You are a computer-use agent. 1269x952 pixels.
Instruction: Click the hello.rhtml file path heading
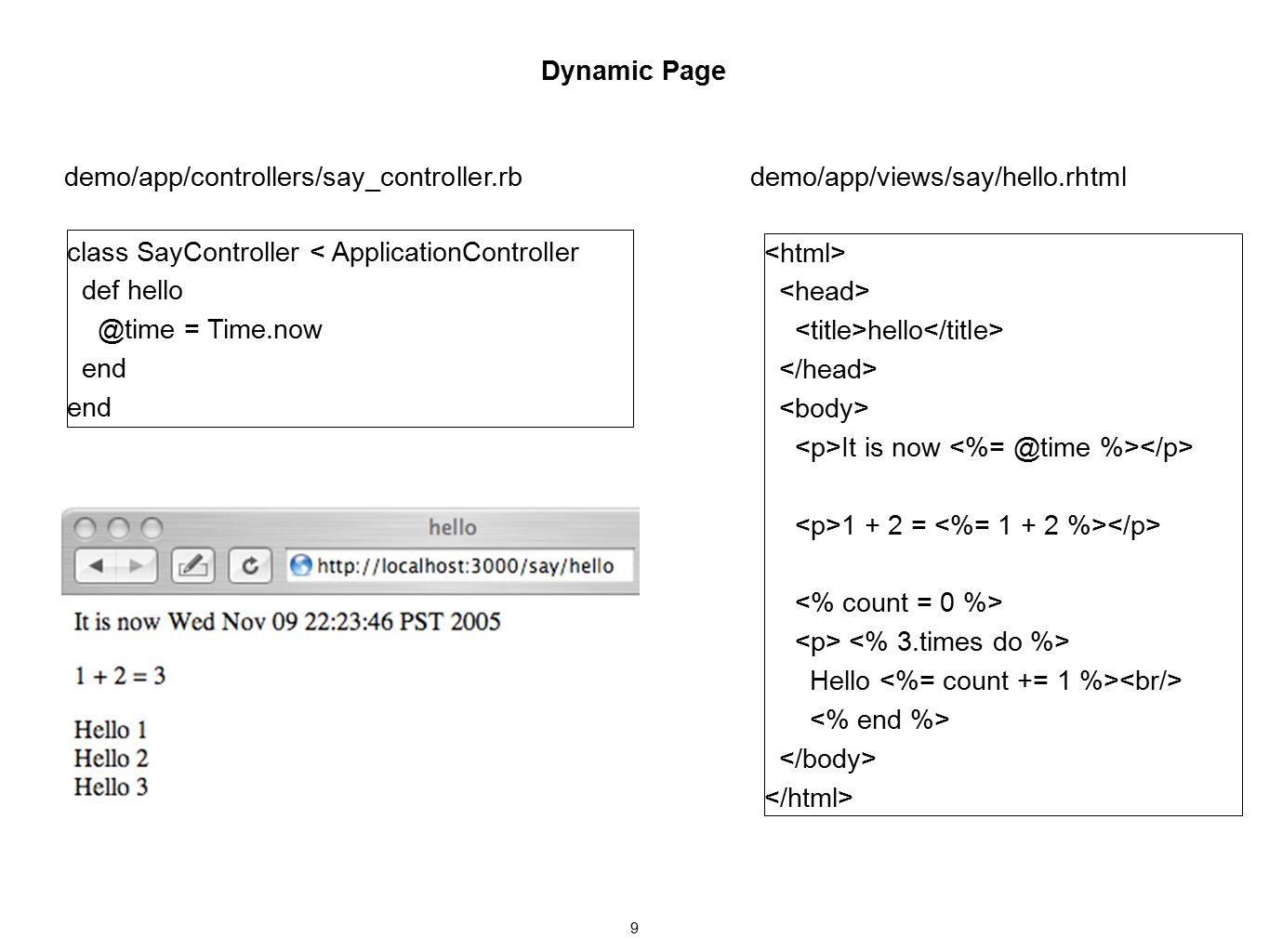point(938,177)
